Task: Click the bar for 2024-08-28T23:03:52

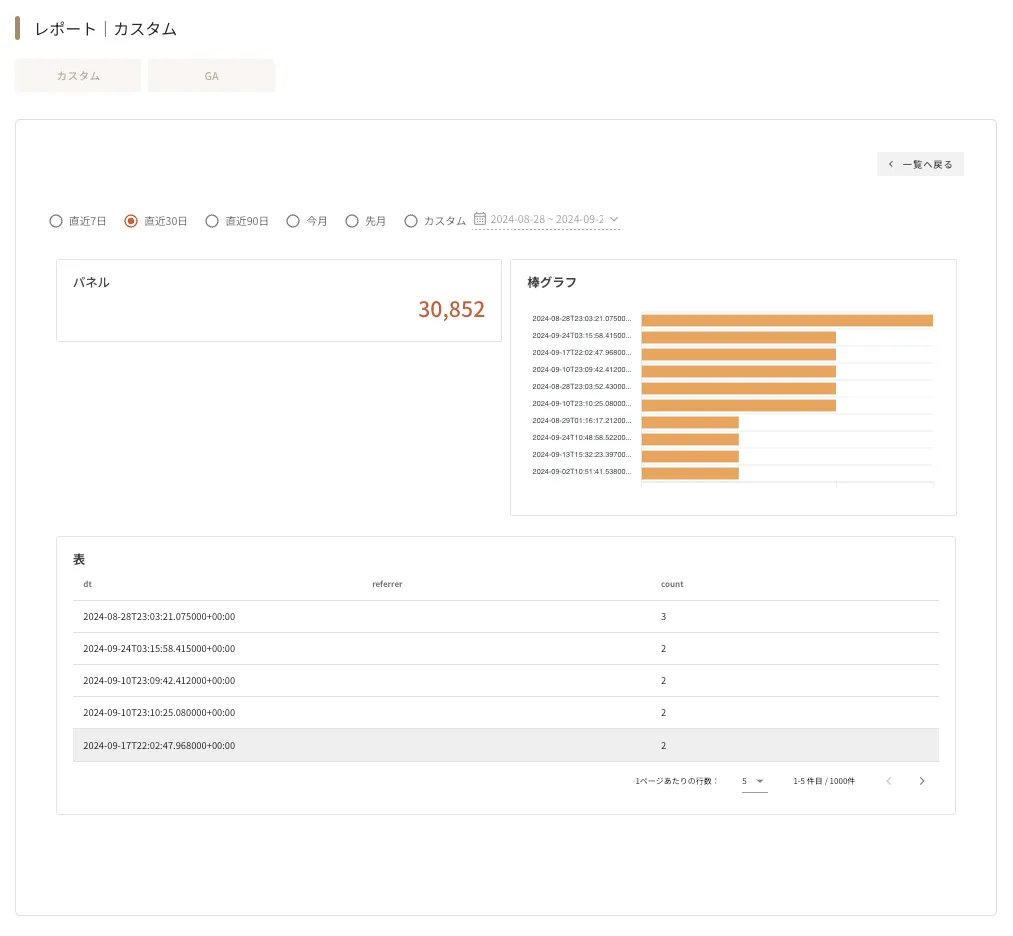Action: [x=738, y=388]
